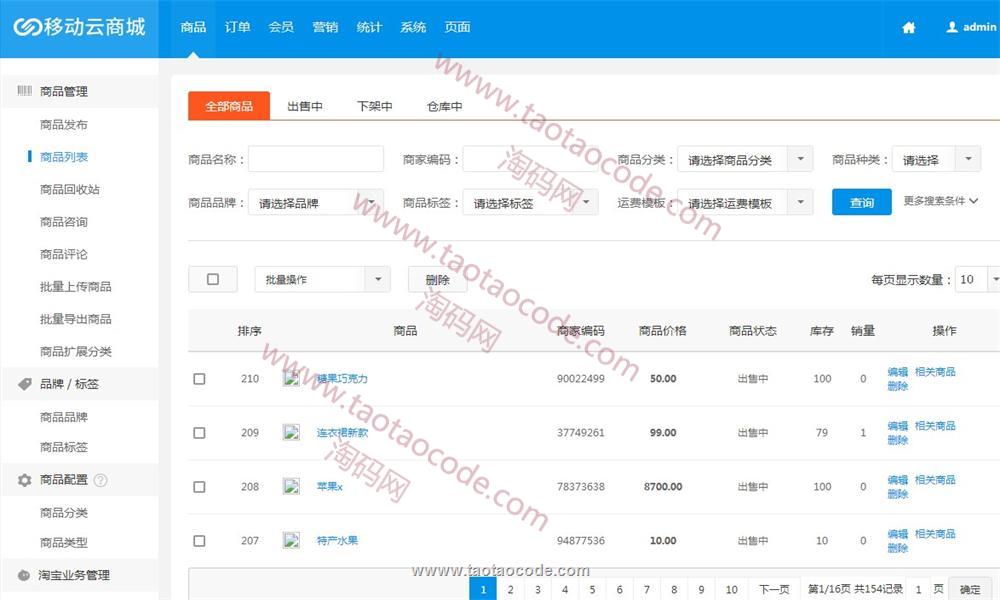This screenshot has width=1000, height=600.
Task: Check the row checkbox for item 210
Action: [x=199, y=379]
